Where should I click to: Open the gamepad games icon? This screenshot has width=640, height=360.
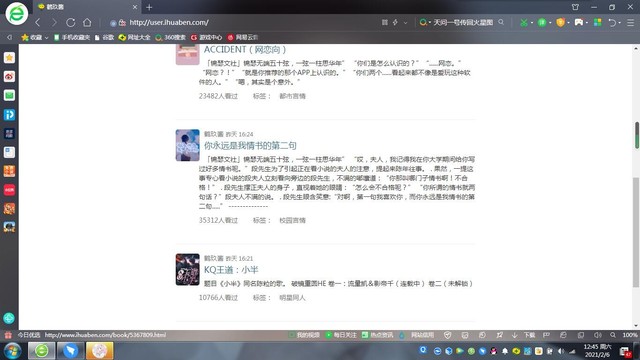[x=579, y=22]
